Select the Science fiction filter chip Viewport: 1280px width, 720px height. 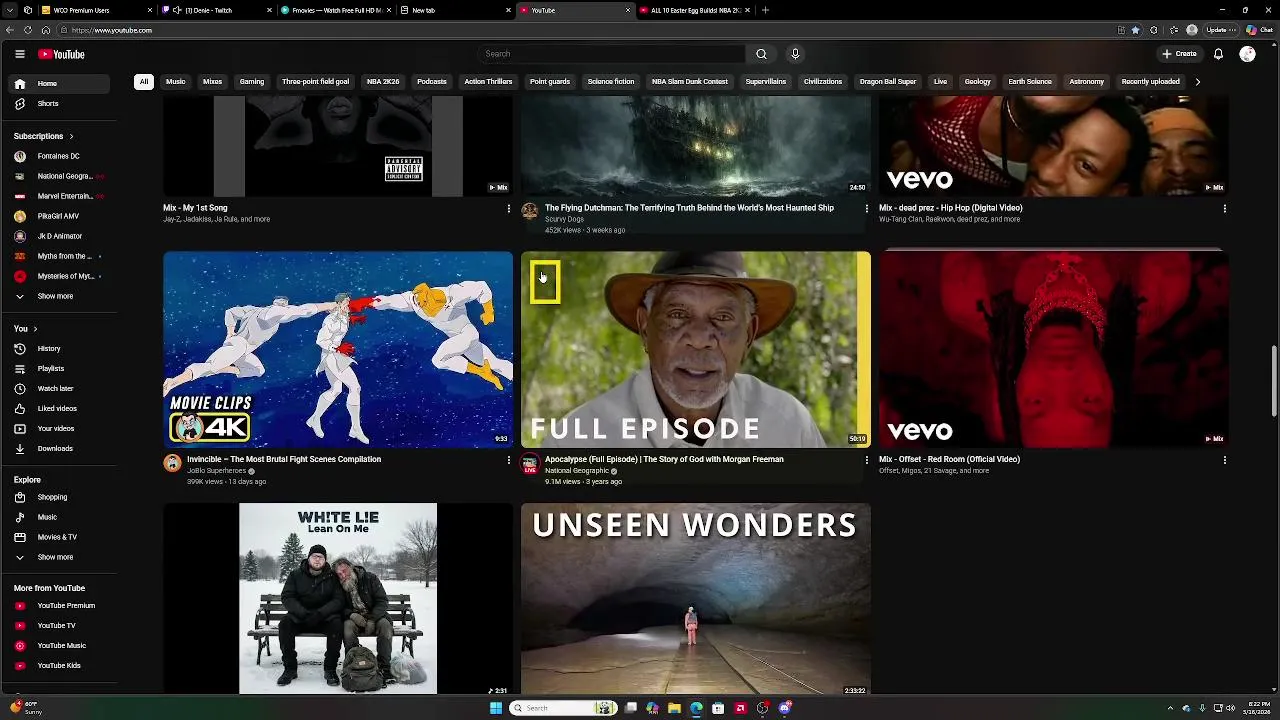click(611, 82)
